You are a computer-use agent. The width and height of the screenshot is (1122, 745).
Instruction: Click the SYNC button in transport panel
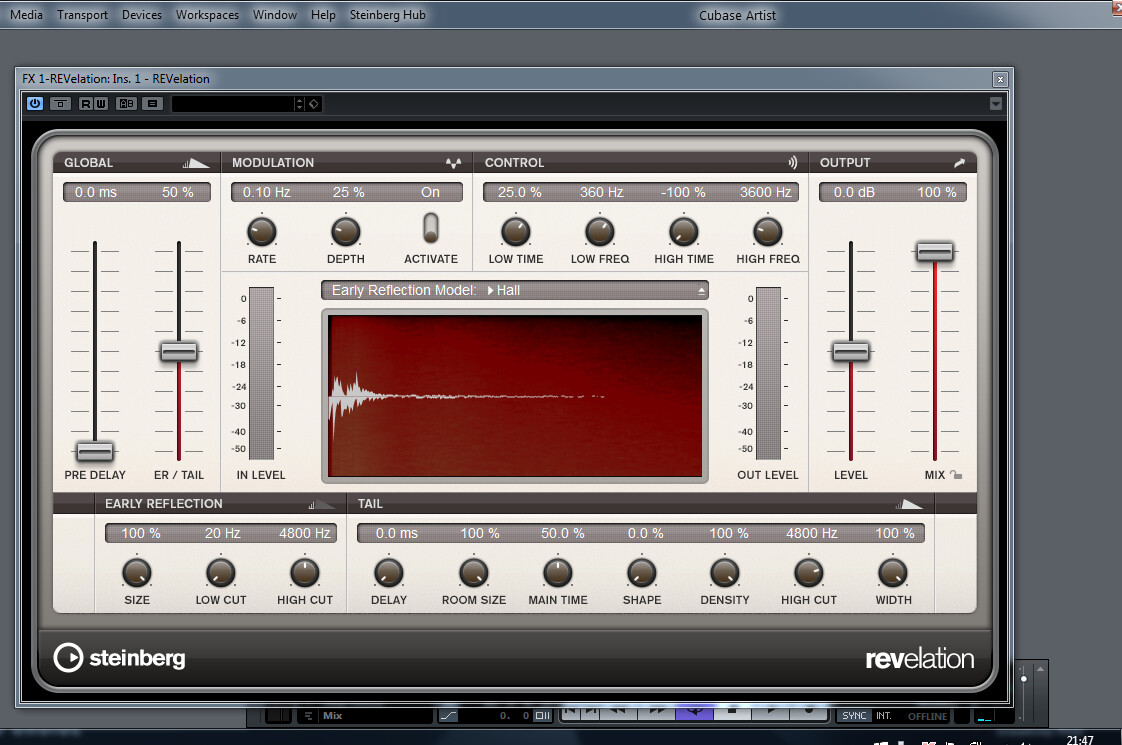[x=854, y=716]
